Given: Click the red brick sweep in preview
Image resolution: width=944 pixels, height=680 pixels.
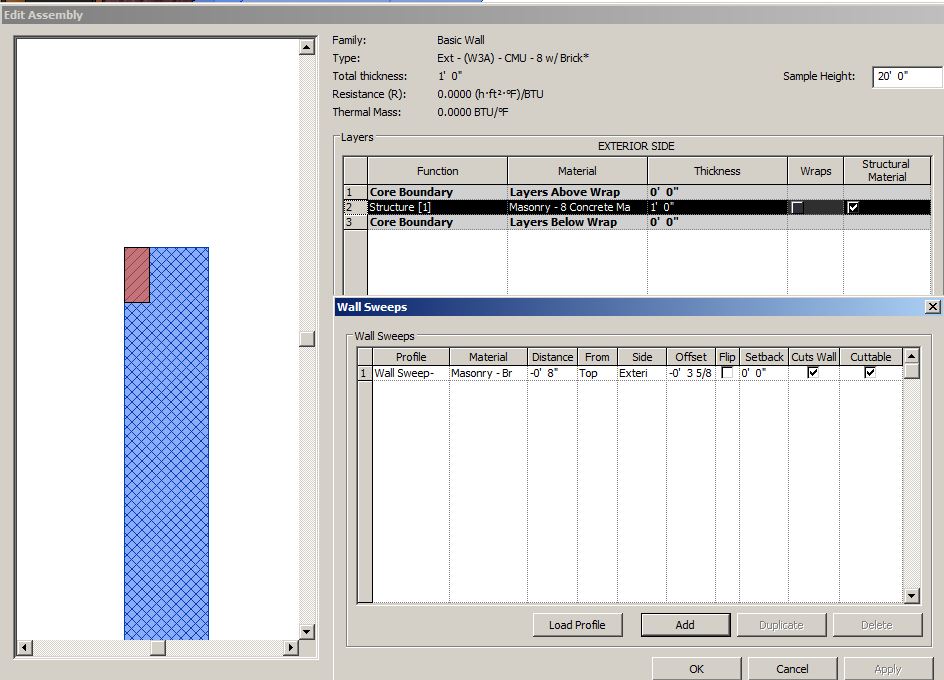Looking at the screenshot, I should [137, 275].
